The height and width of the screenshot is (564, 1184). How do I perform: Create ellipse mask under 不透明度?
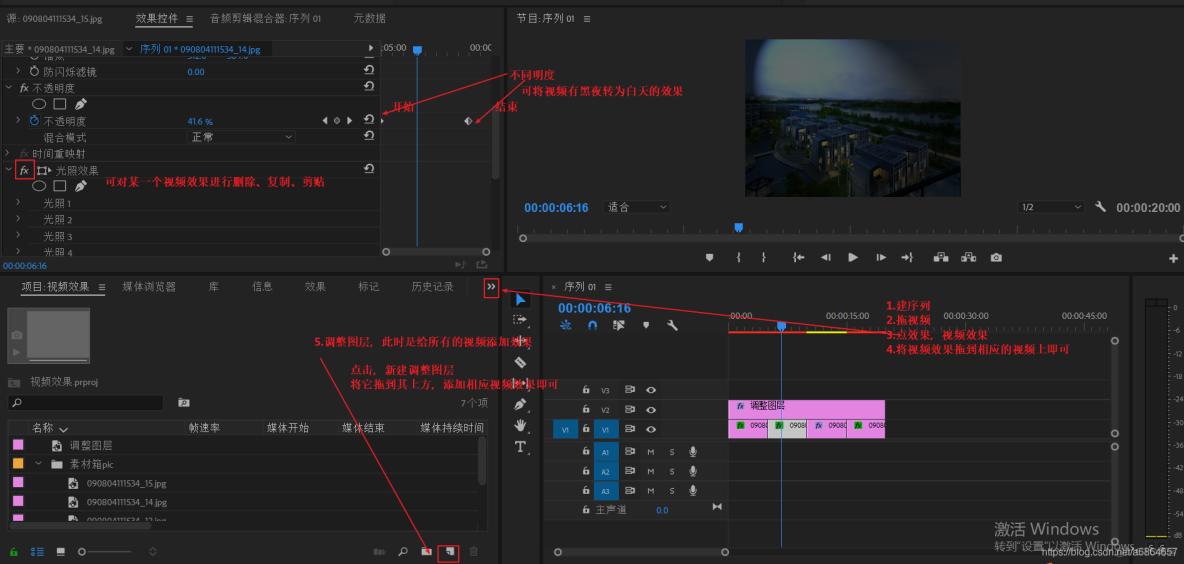(x=39, y=104)
